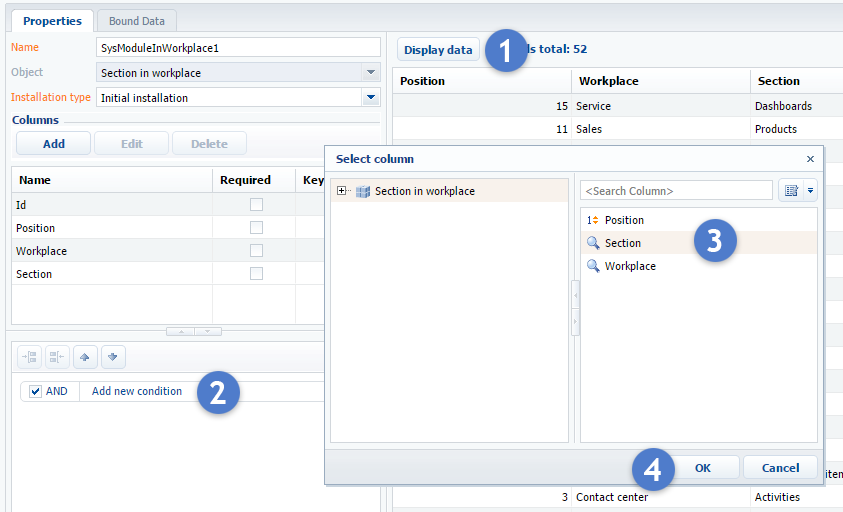Click the Display data button
Image resolution: width=843 pixels, height=512 pixels.
point(438,50)
